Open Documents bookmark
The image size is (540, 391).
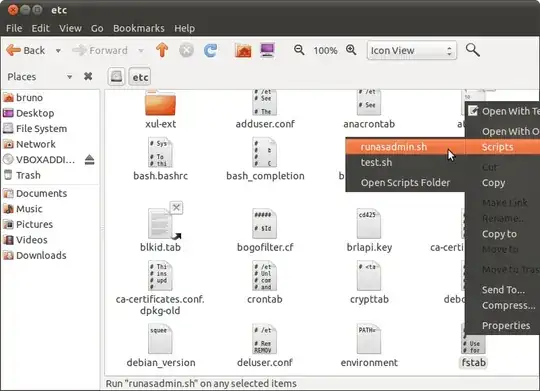point(50,193)
